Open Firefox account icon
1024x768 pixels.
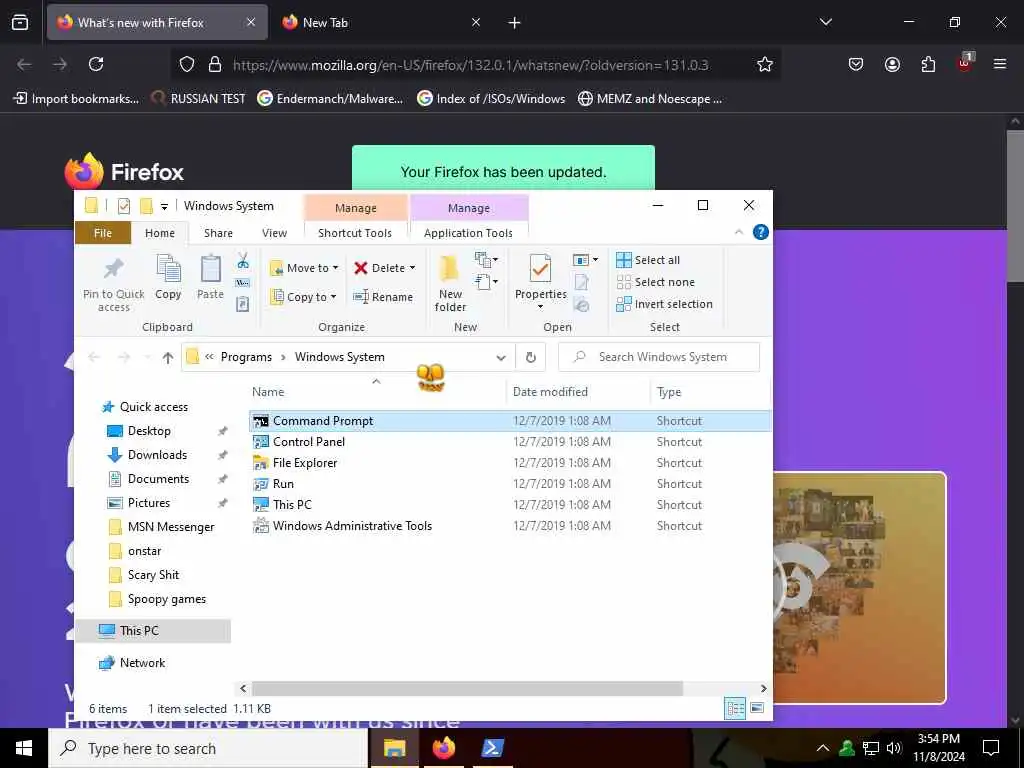coord(892,64)
